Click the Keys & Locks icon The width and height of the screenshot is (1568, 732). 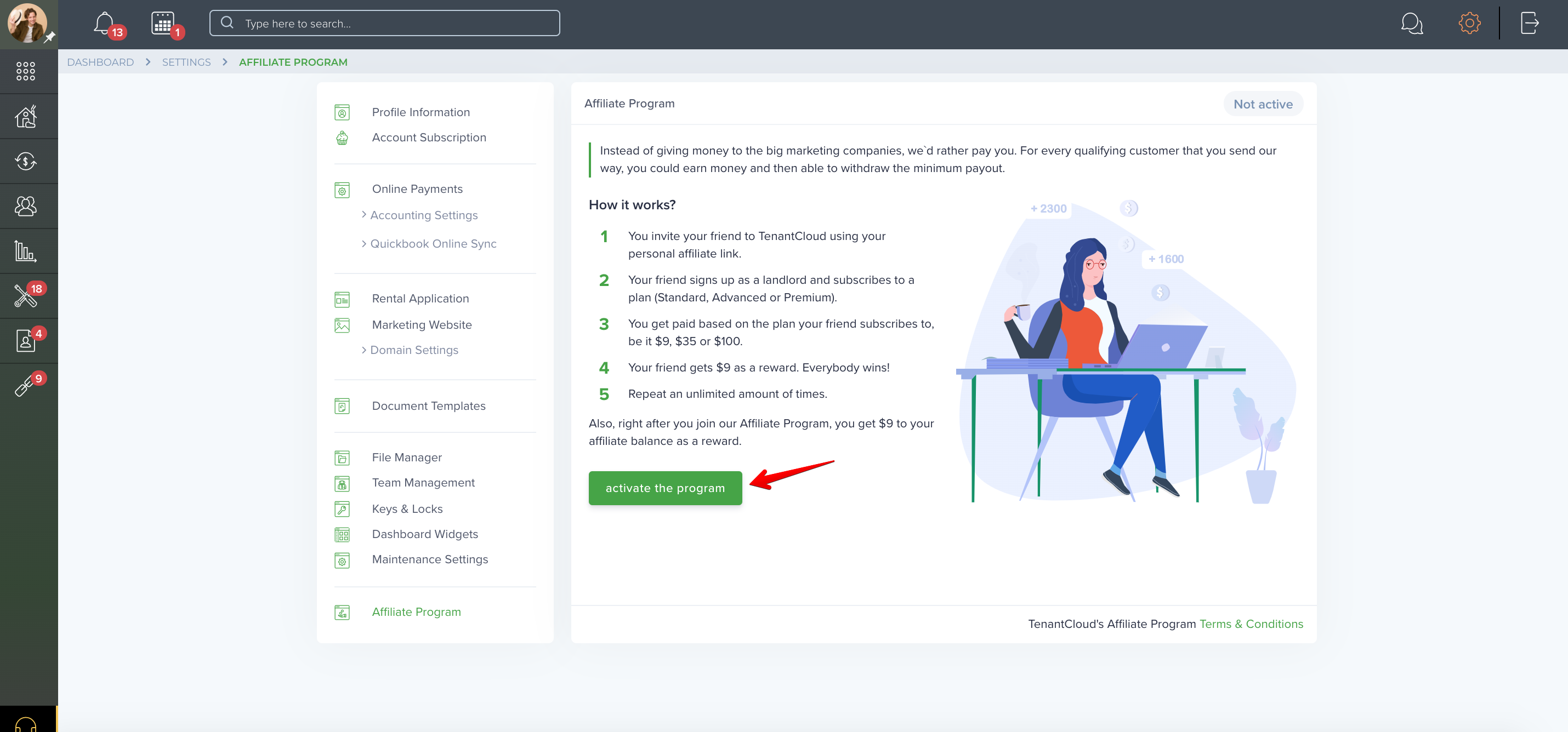tap(342, 510)
